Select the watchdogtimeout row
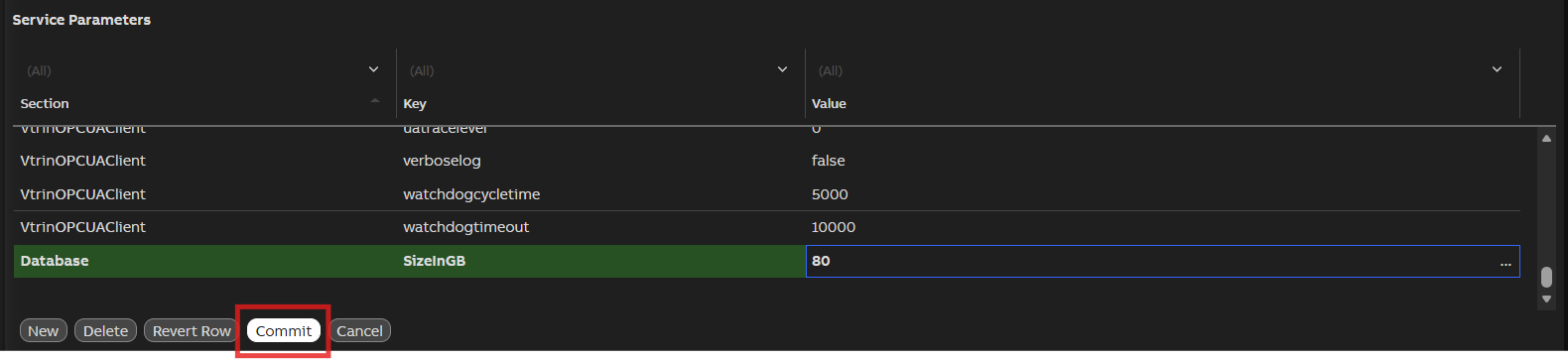Screen dimensions: 1568x359 click(x=766, y=227)
